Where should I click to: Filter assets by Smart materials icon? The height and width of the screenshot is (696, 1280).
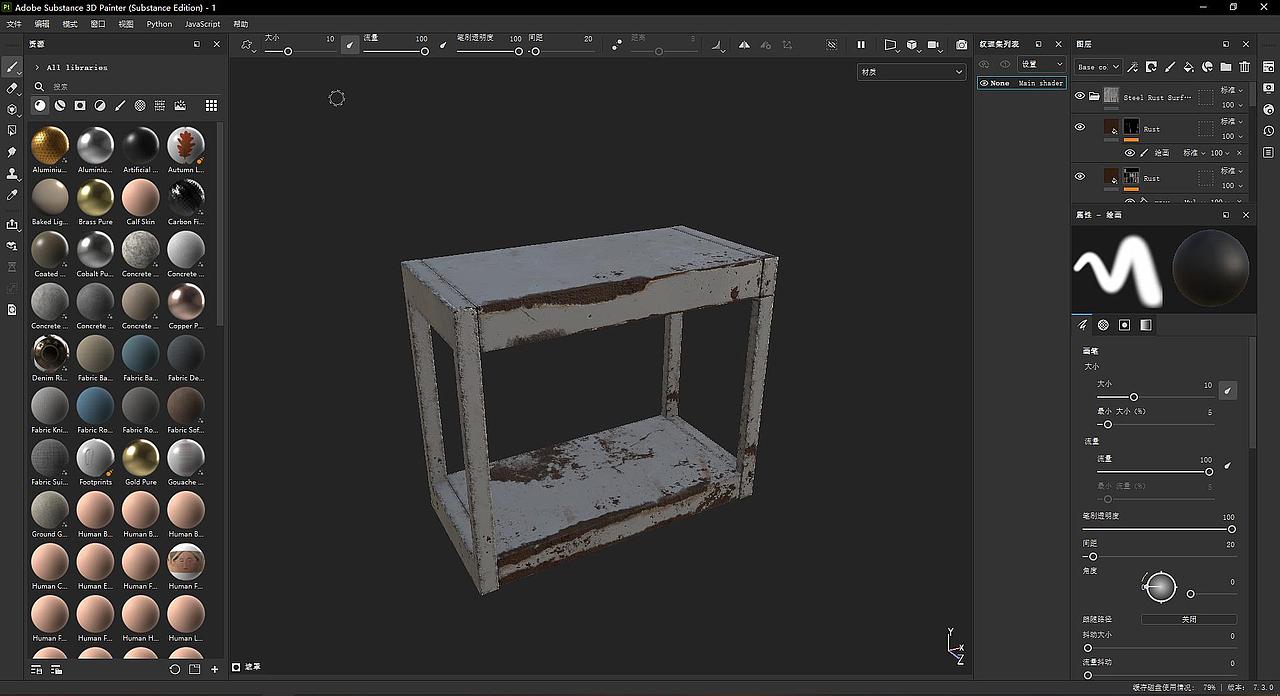point(60,105)
